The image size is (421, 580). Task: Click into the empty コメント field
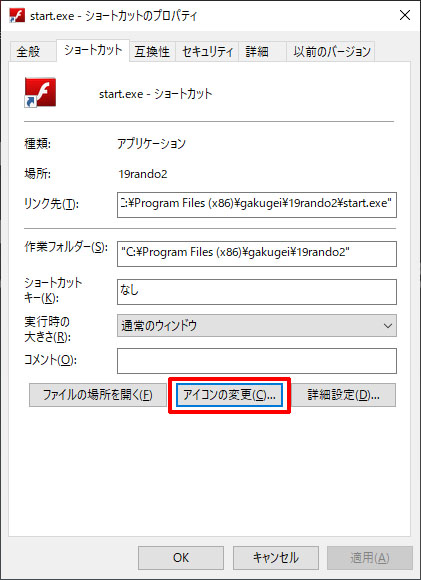[x=257, y=361]
